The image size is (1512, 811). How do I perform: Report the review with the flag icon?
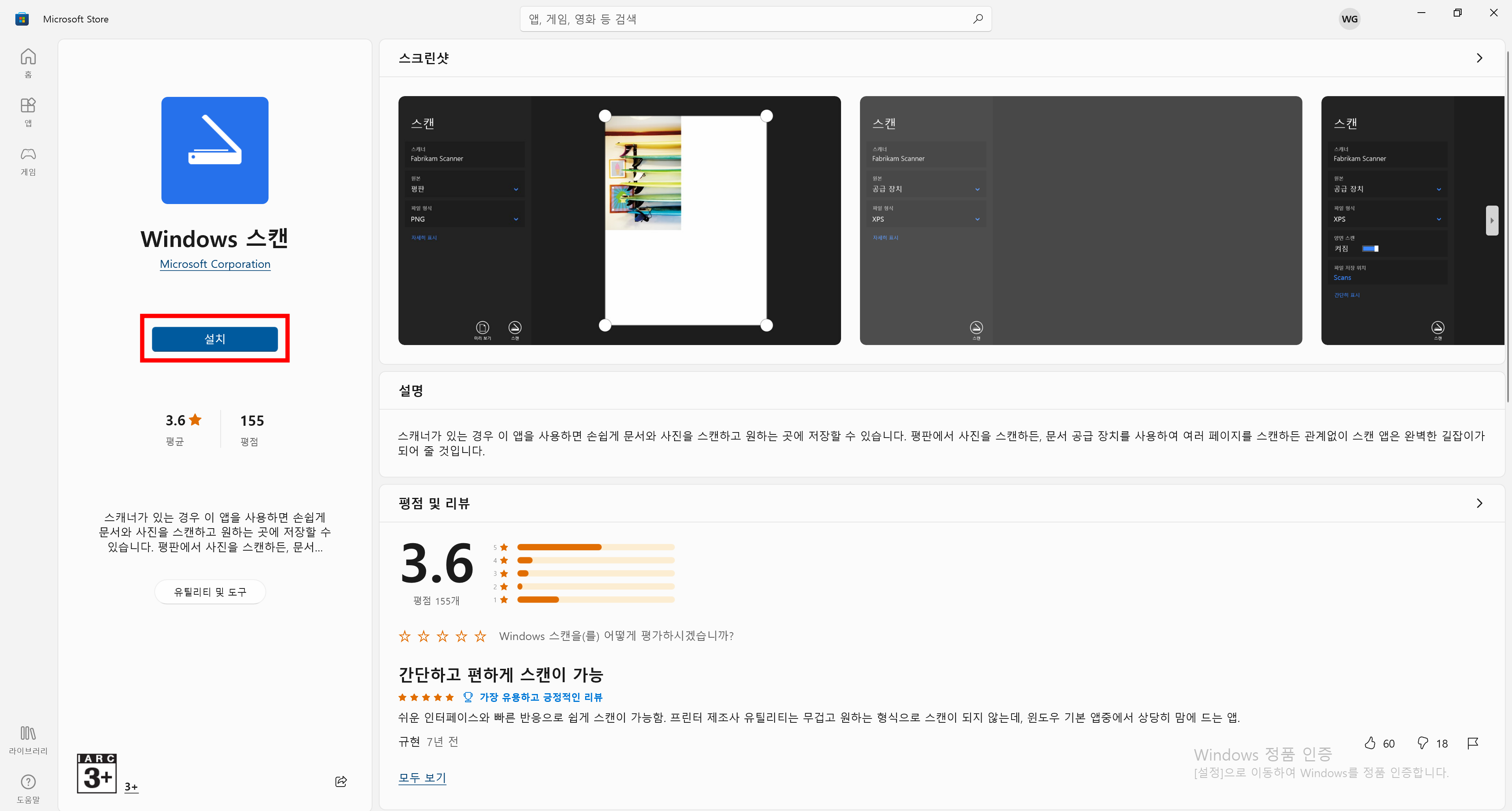click(1473, 743)
